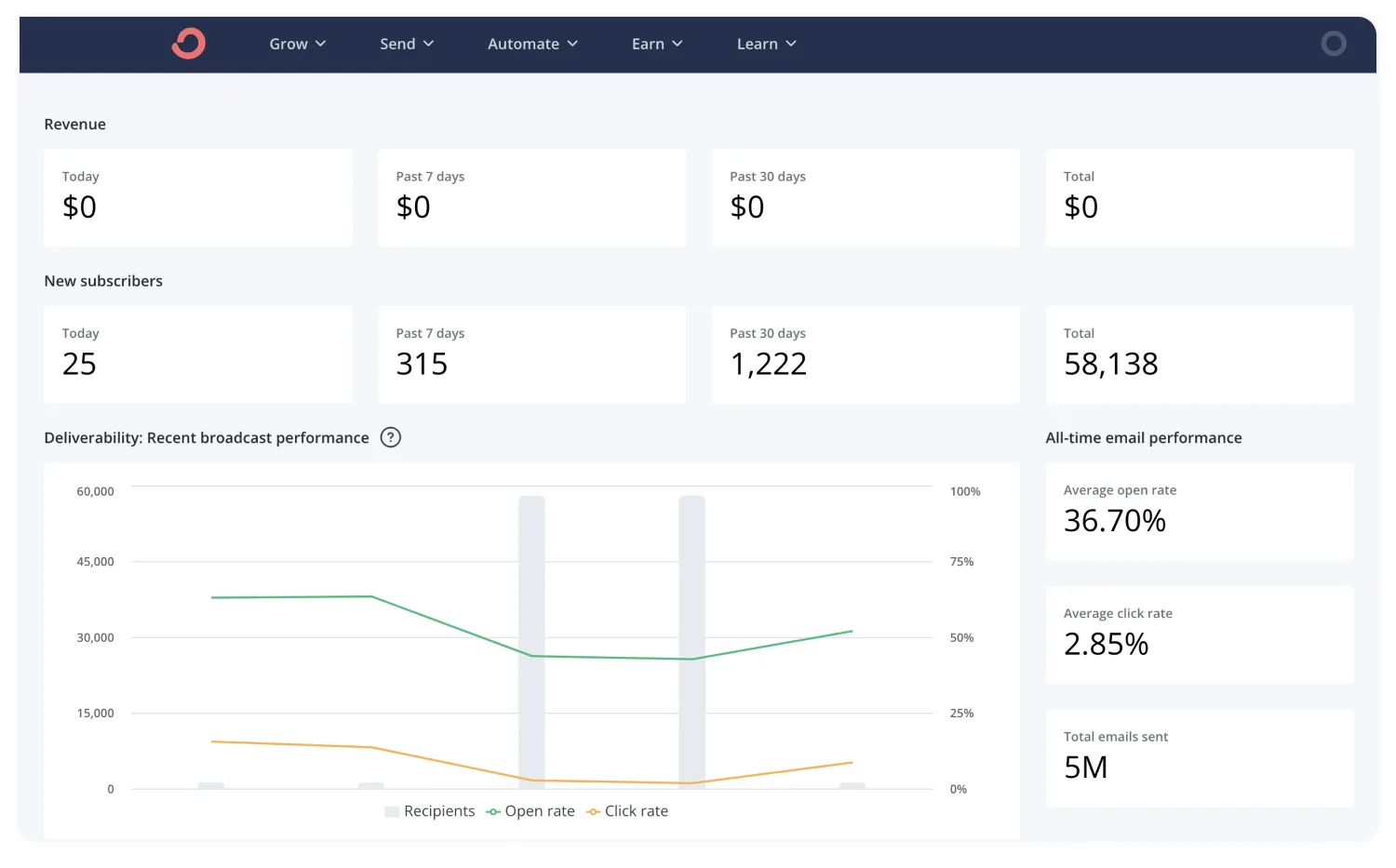Open the Past 7 days subscribers card showing 315

(x=531, y=354)
